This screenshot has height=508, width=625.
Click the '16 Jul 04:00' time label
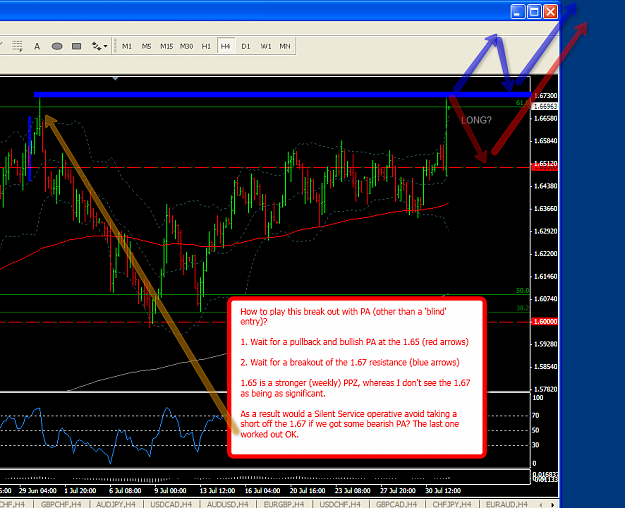[x=262, y=490]
